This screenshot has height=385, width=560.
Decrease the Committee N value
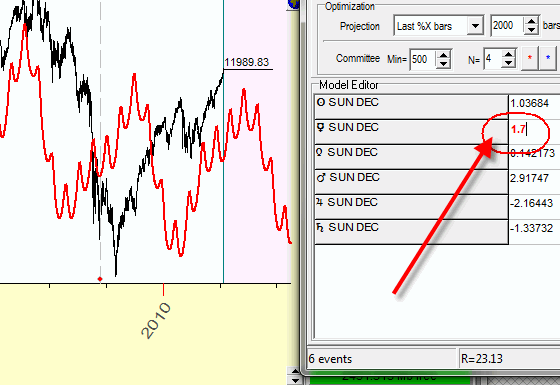(508, 63)
